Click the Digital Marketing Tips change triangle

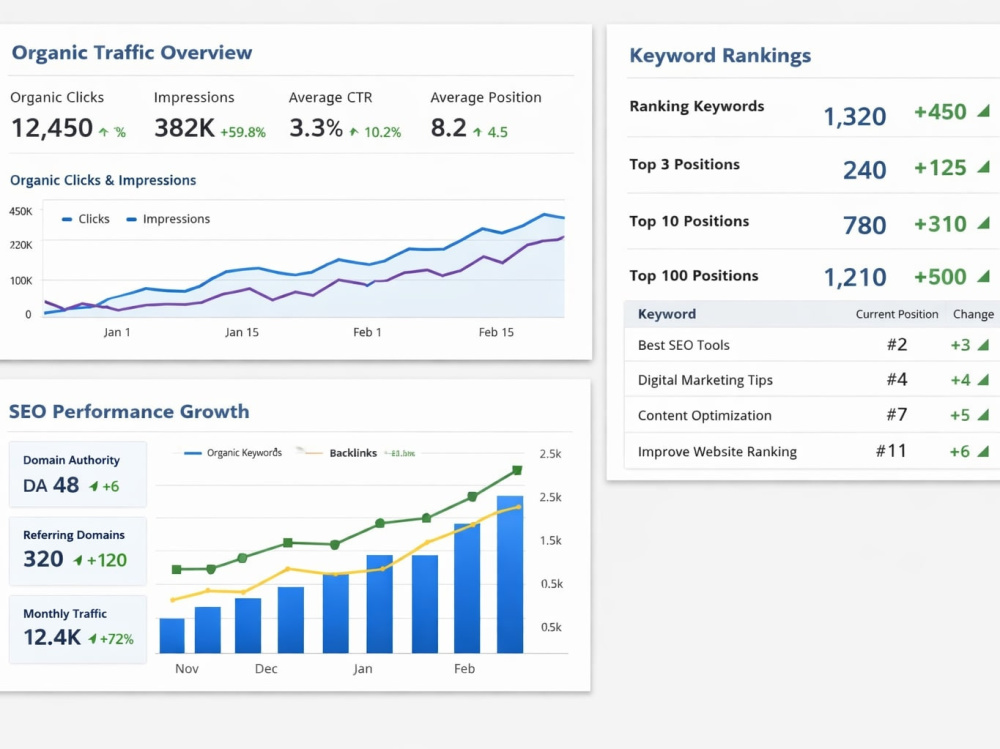pyautogui.click(x=983, y=380)
